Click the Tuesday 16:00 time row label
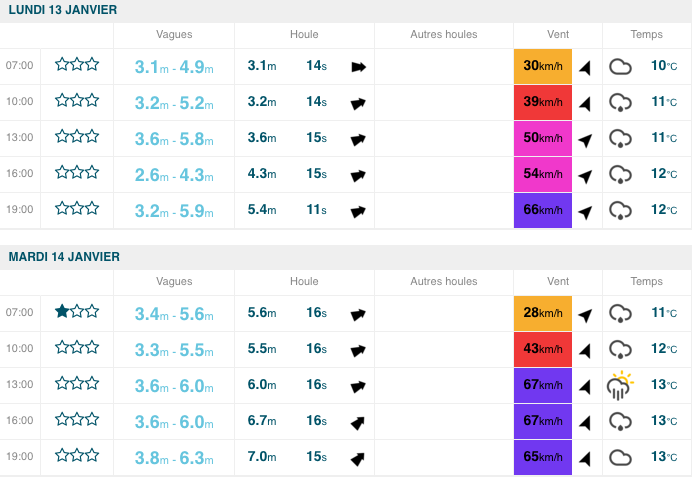694x477 pixels. point(20,421)
